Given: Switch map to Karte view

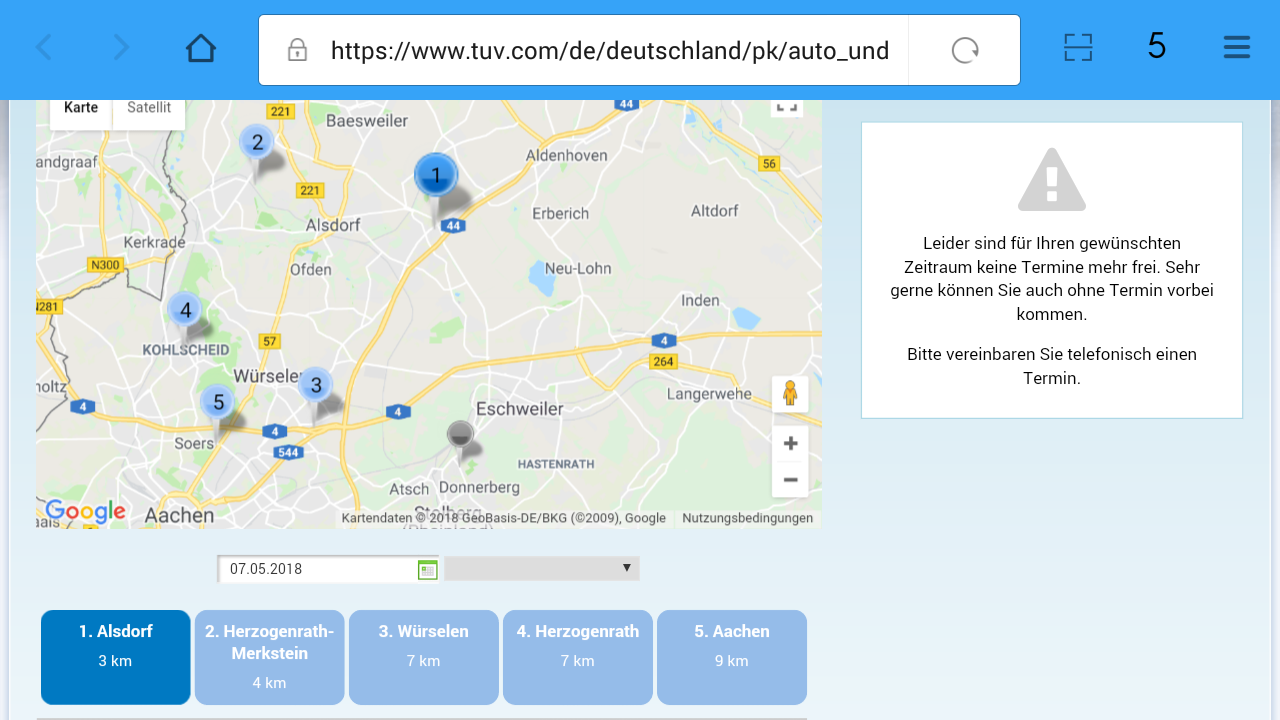Looking at the screenshot, I should click(x=81, y=108).
